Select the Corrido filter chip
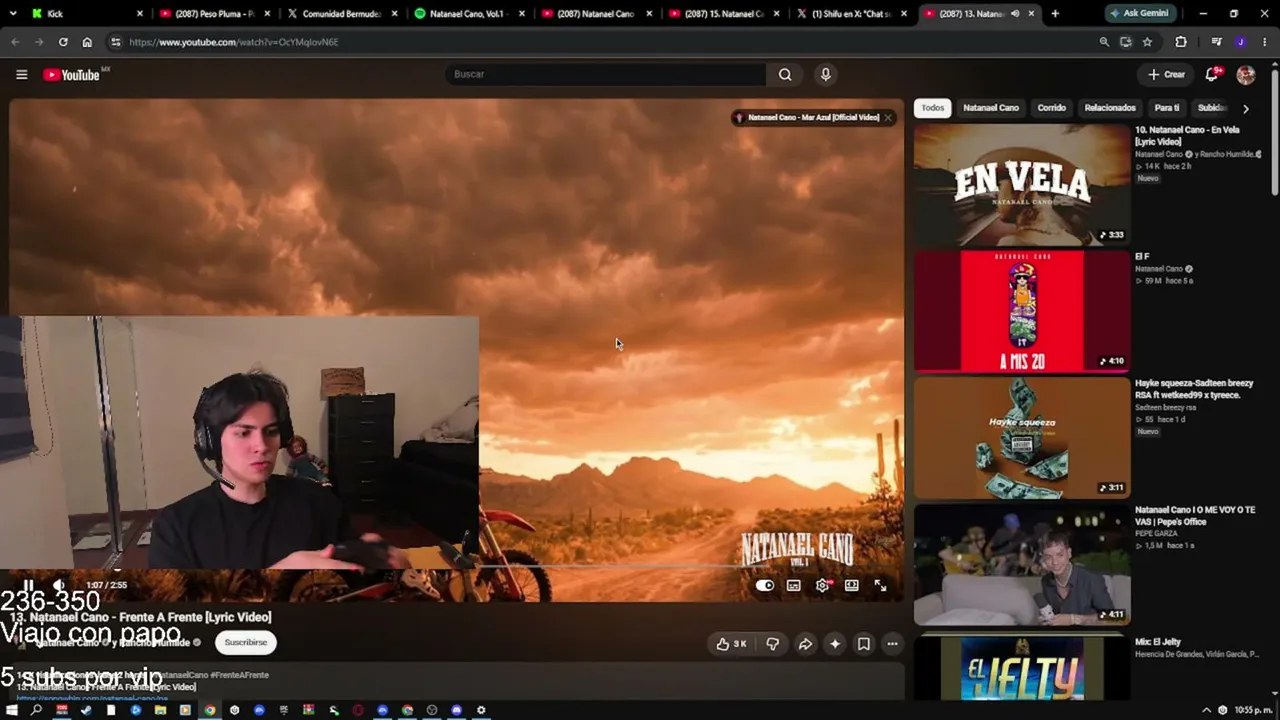Viewport: 1280px width, 720px height. point(1051,108)
